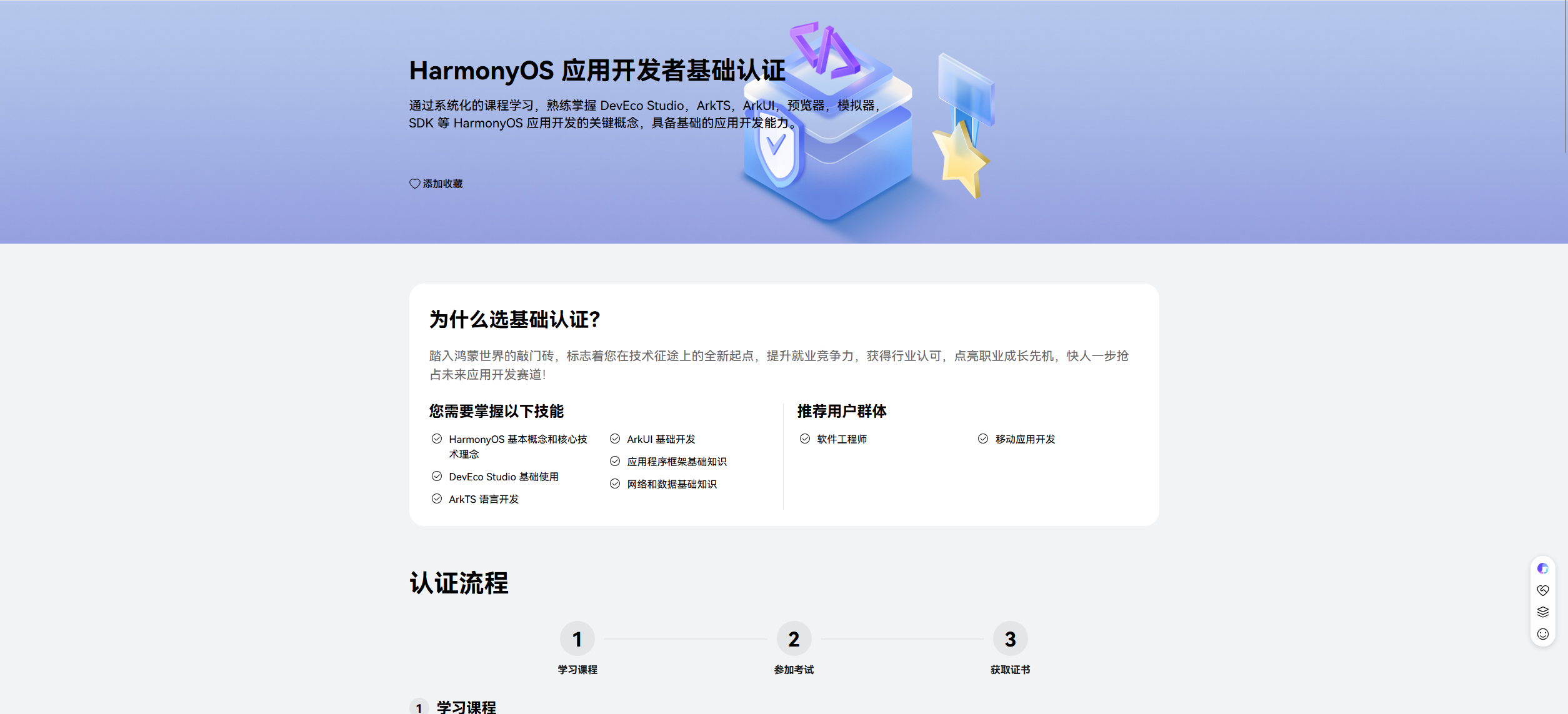The image size is (1568, 714).
Task: Click the stacked layers sidebar icon
Action: pos(1542,612)
